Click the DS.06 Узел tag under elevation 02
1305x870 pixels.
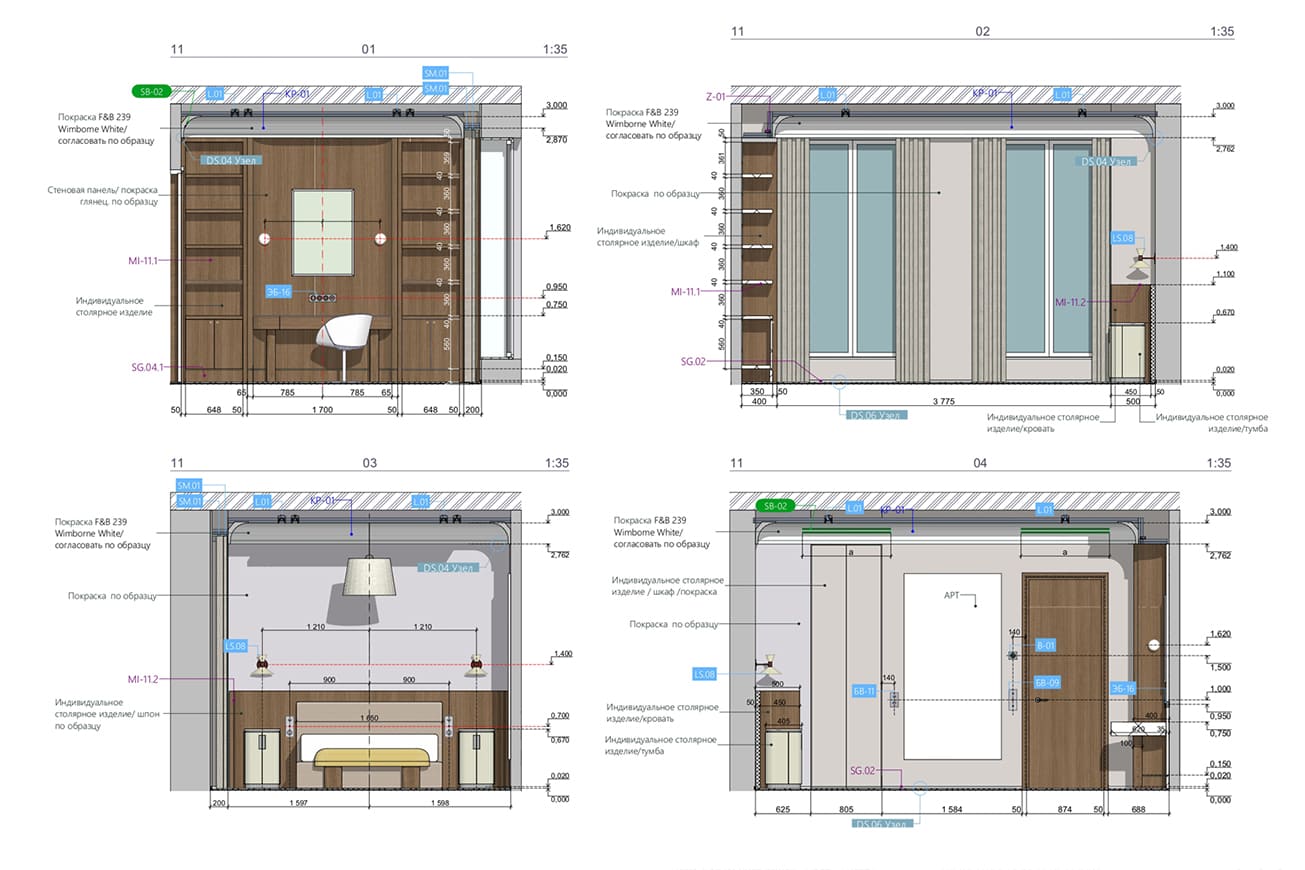tap(876, 415)
